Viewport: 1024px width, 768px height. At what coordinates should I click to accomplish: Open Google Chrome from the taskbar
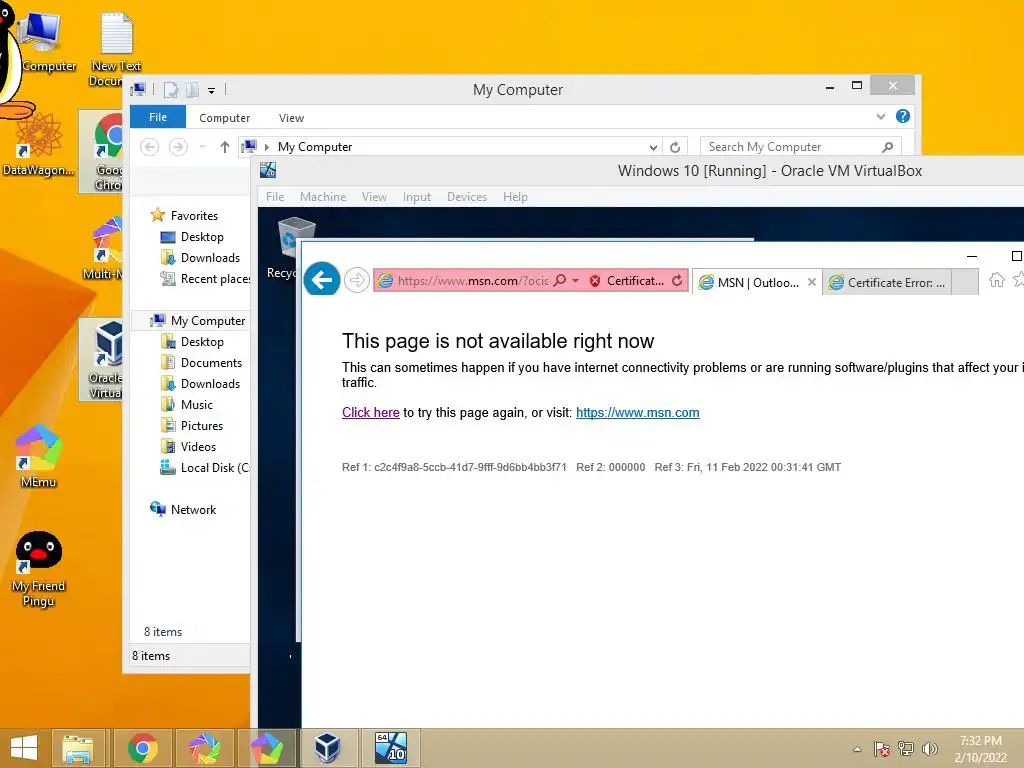[142, 748]
